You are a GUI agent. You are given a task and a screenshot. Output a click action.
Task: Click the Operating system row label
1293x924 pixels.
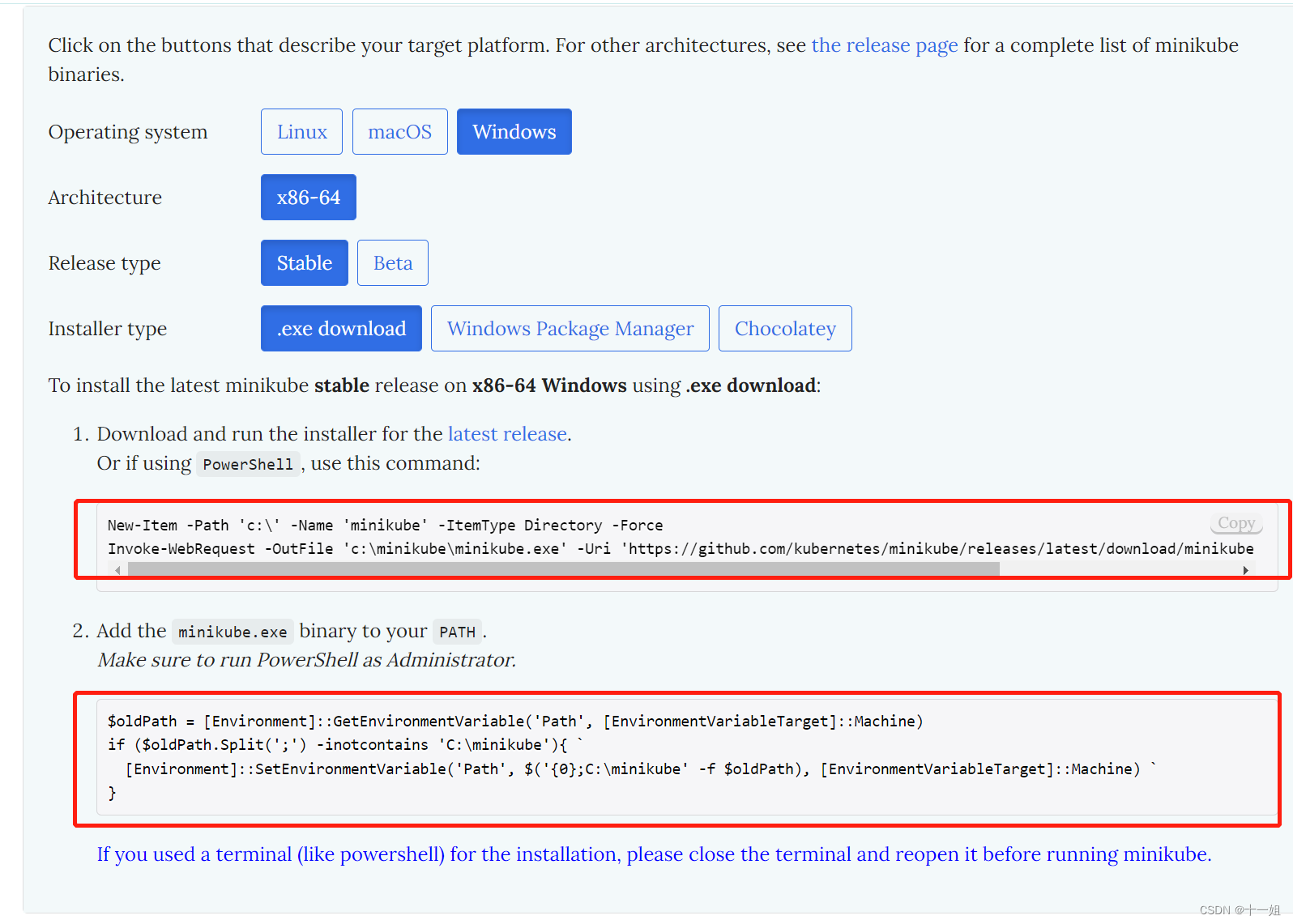pyautogui.click(x=128, y=131)
